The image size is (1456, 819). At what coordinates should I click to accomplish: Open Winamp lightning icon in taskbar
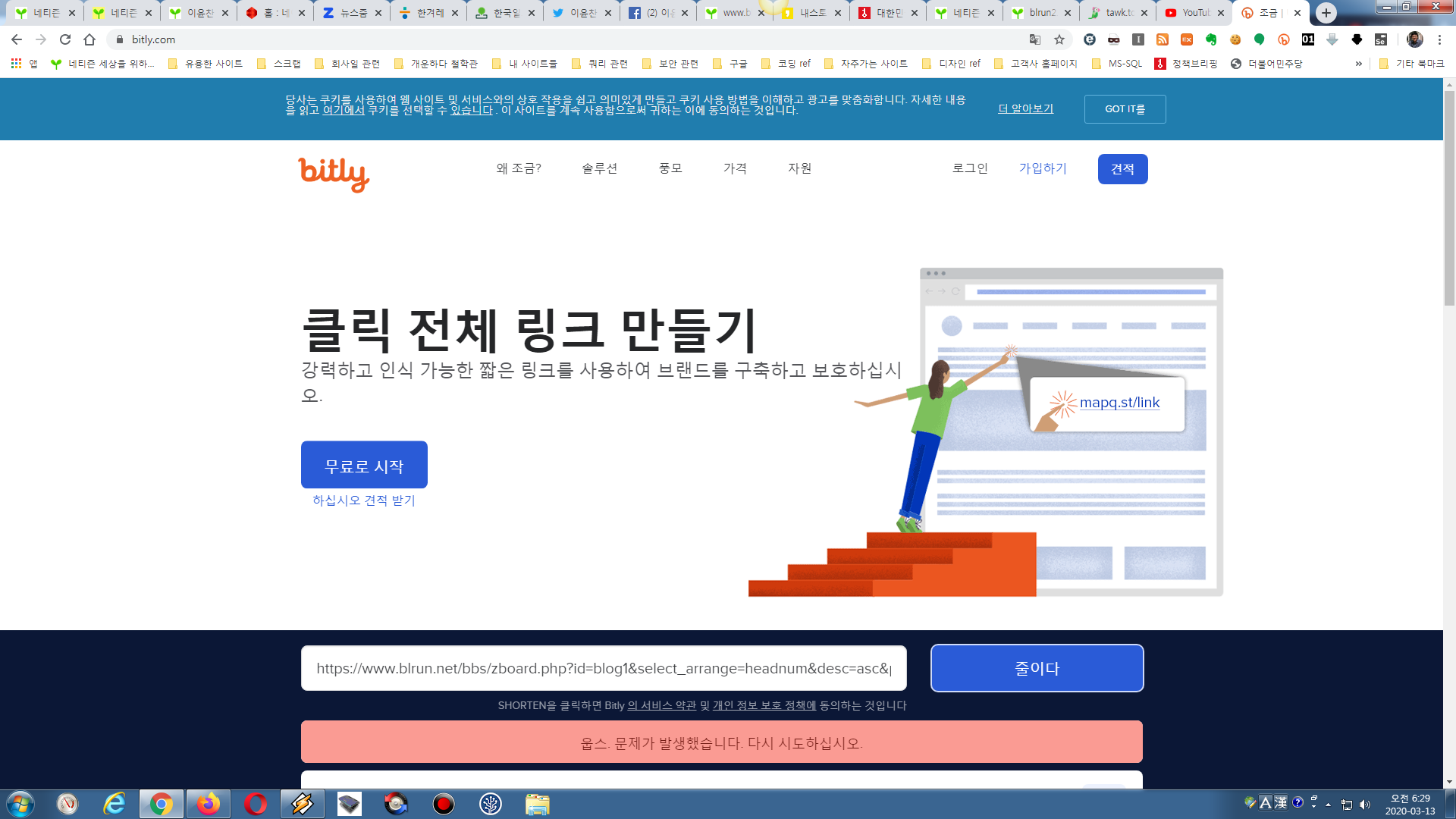(302, 804)
